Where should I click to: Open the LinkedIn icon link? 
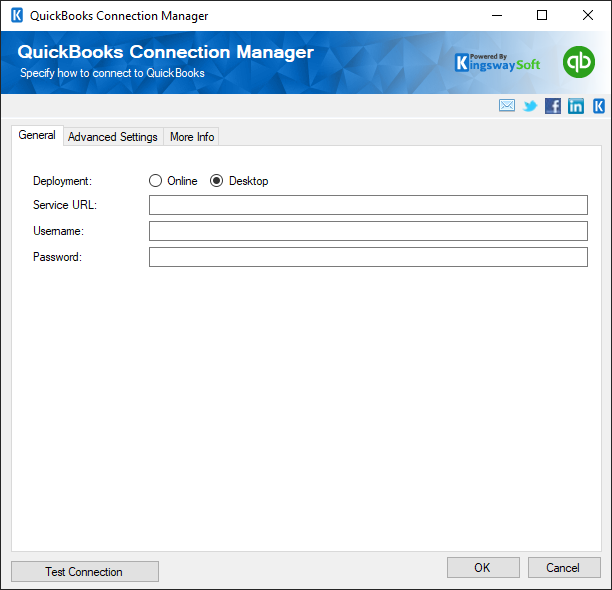(x=576, y=106)
